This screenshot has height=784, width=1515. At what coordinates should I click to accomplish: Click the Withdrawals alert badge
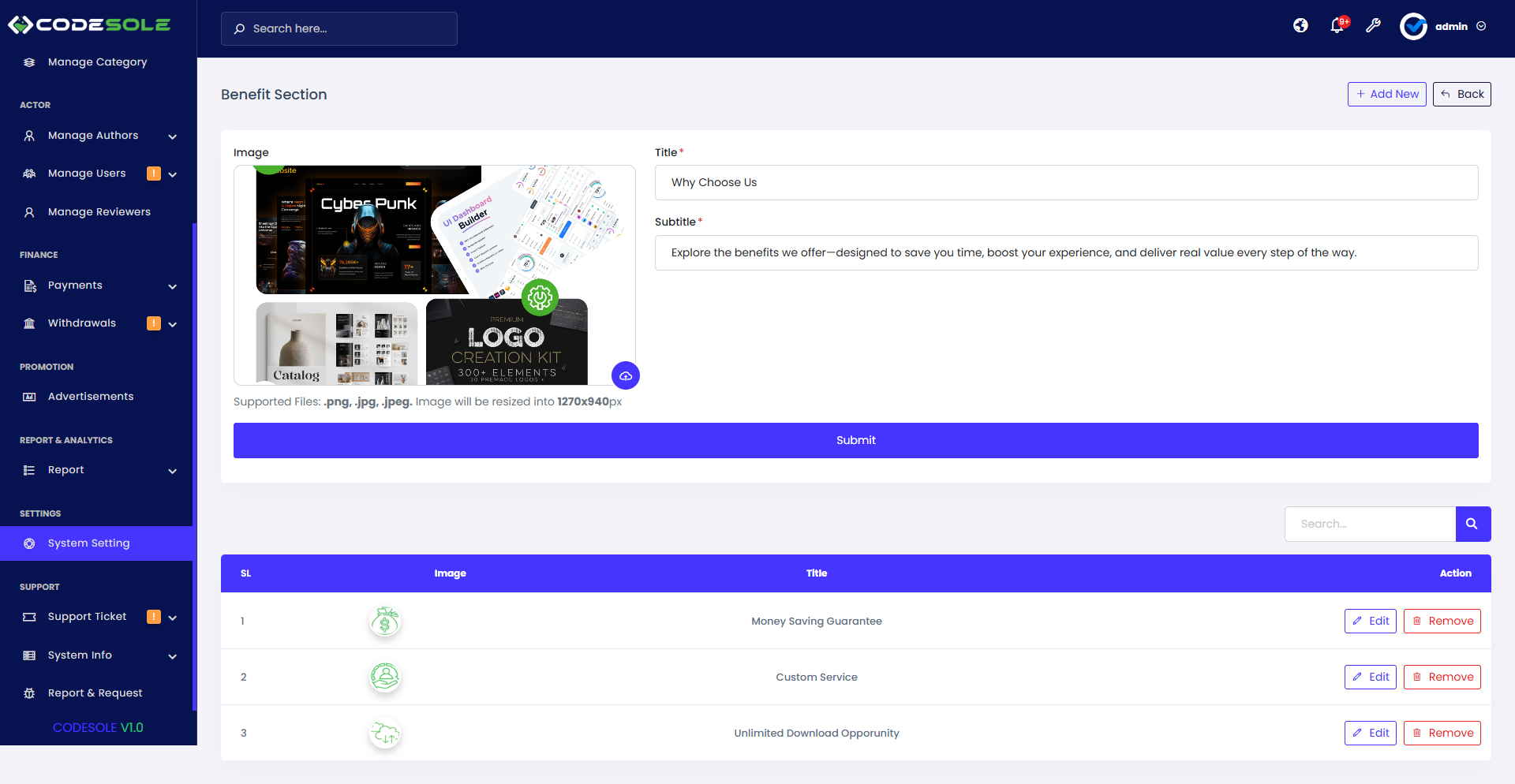coord(154,323)
